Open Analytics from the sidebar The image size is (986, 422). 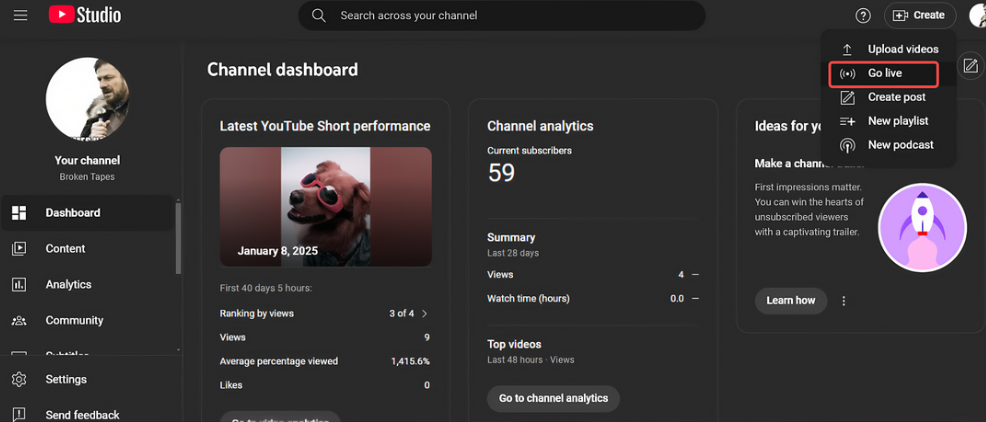(87, 284)
